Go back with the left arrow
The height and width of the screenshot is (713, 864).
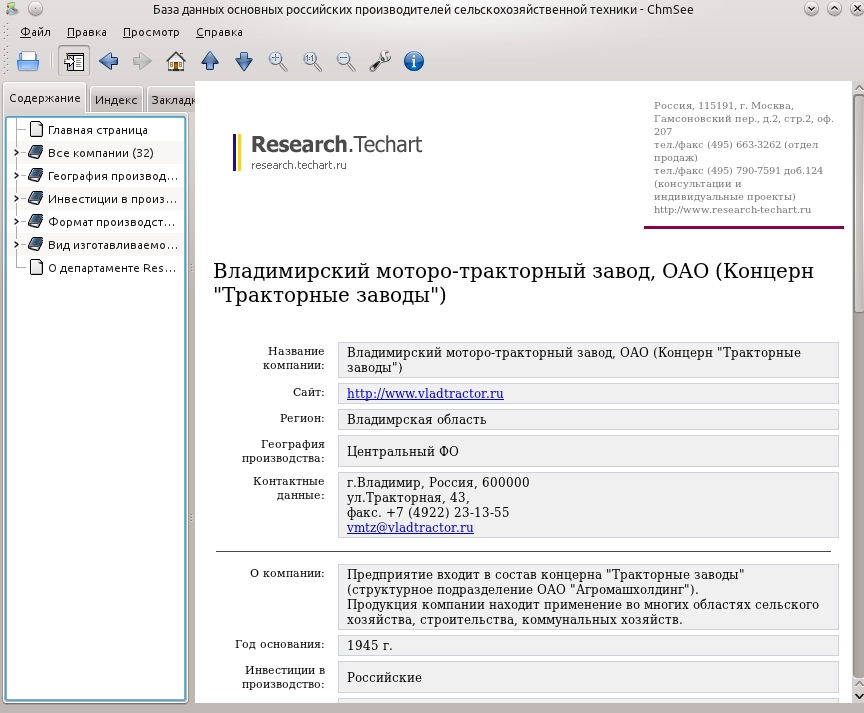tap(109, 61)
